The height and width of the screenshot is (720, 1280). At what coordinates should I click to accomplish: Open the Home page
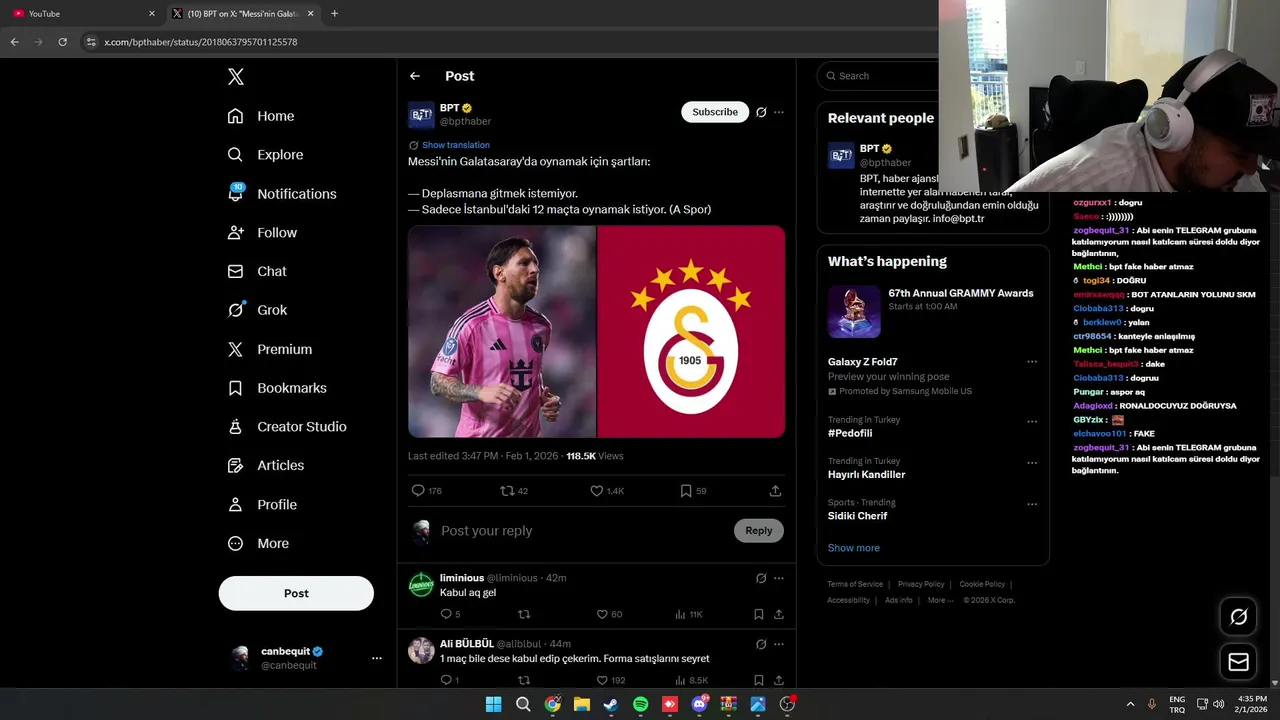point(261,116)
